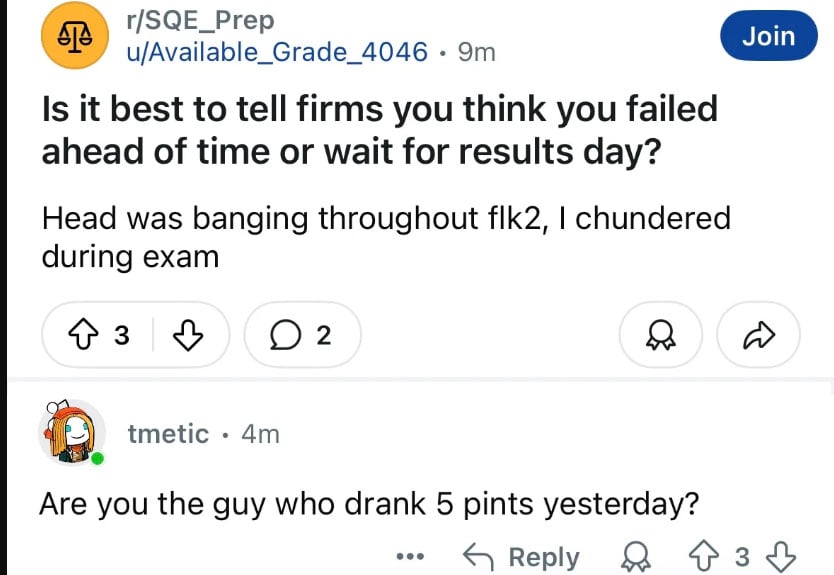Reply to tmetic's comment

point(521,556)
